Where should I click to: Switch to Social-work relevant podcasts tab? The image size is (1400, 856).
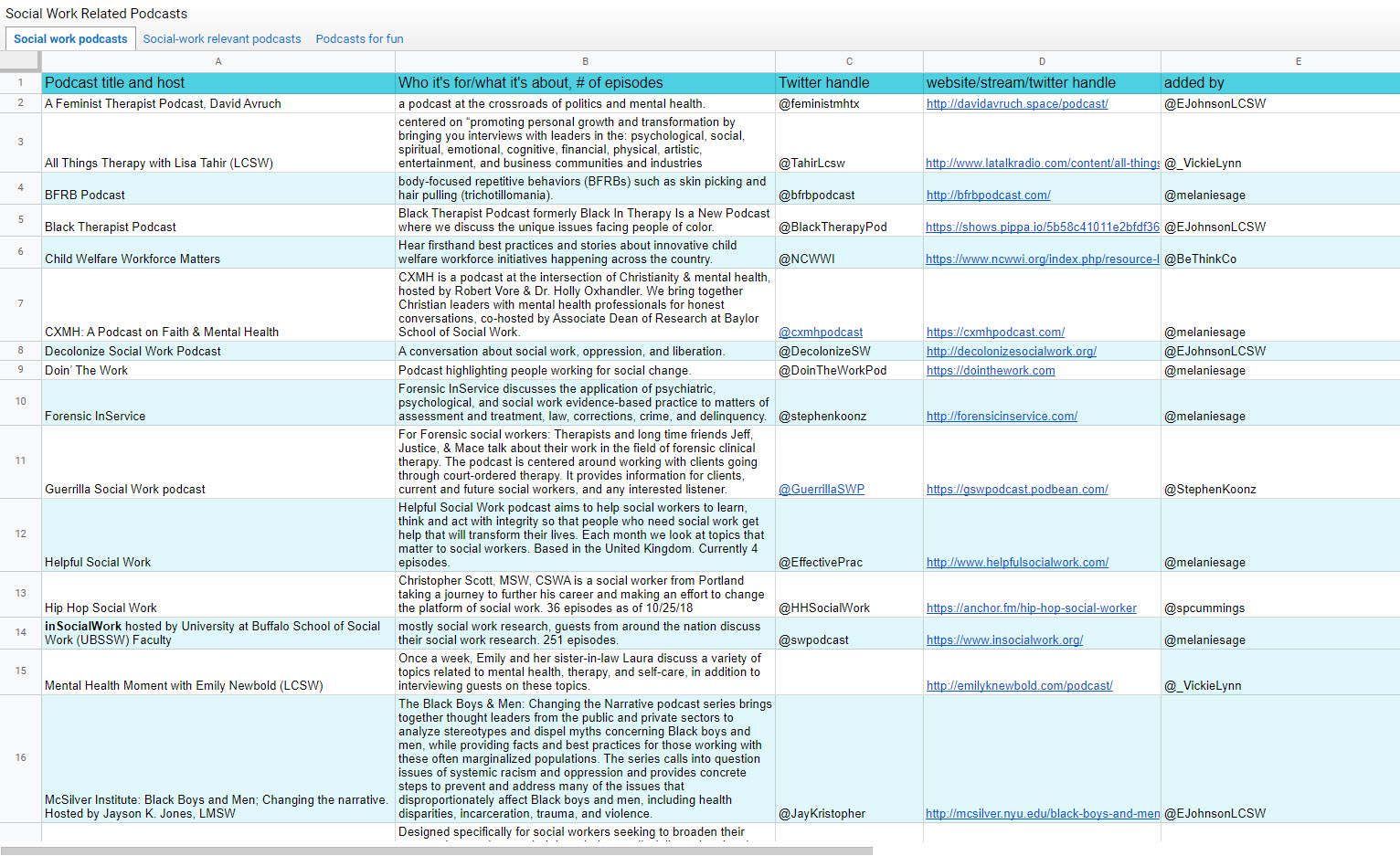(222, 39)
